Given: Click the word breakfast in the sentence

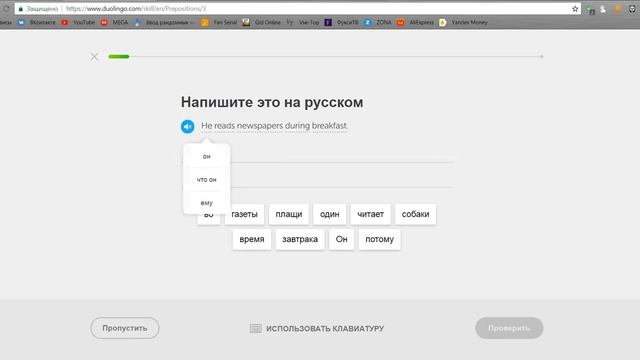Looking at the screenshot, I should 329,126.
